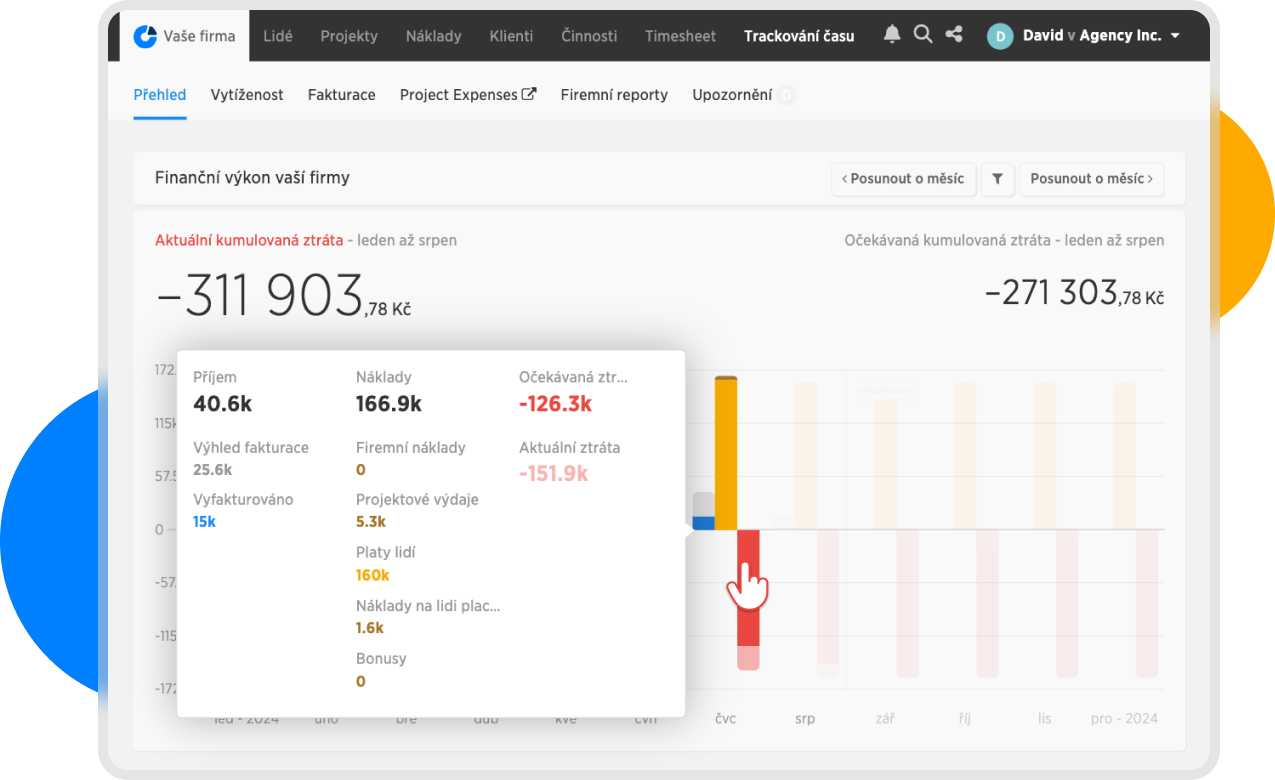Click external link icon beside Project Expenses

click(x=529, y=94)
